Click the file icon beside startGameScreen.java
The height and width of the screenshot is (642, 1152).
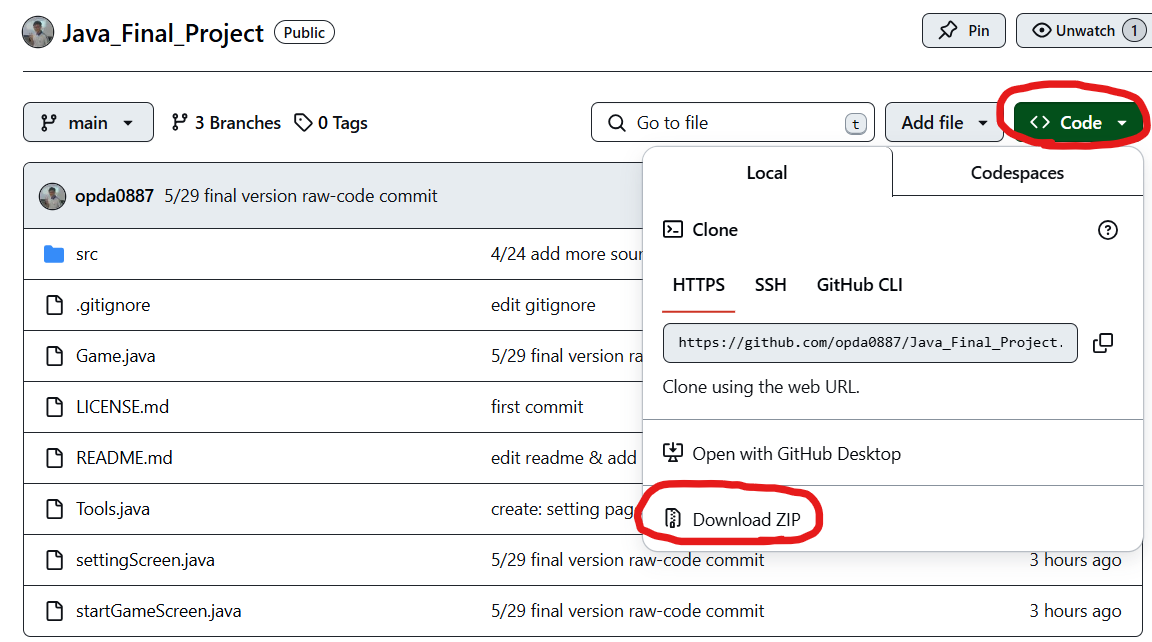coord(54,611)
